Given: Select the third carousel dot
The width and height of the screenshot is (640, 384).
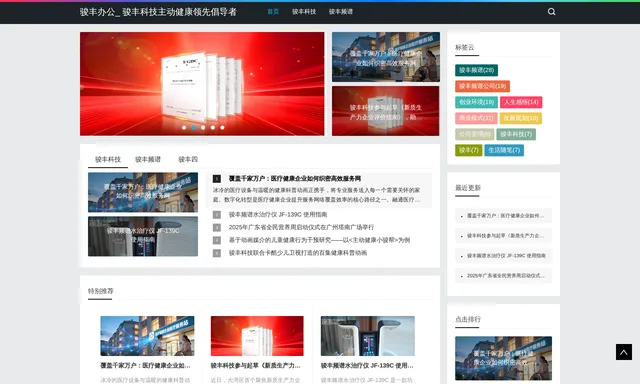Looking at the screenshot, I should coord(203,127).
